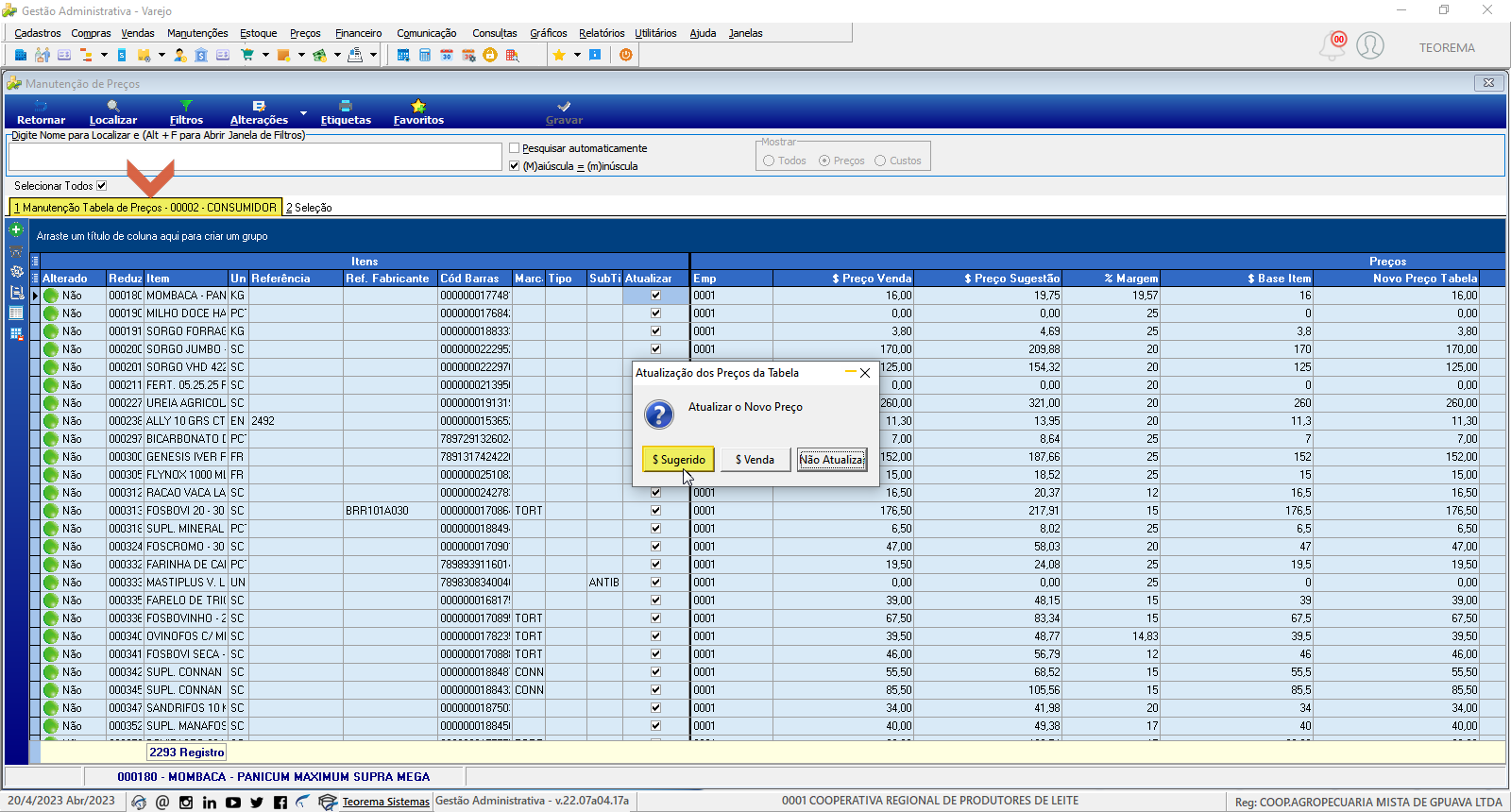Image resolution: width=1511 pixels, height=812 pixels.
Task: Select the Preços radio button
Action: (x=824, y=161)
